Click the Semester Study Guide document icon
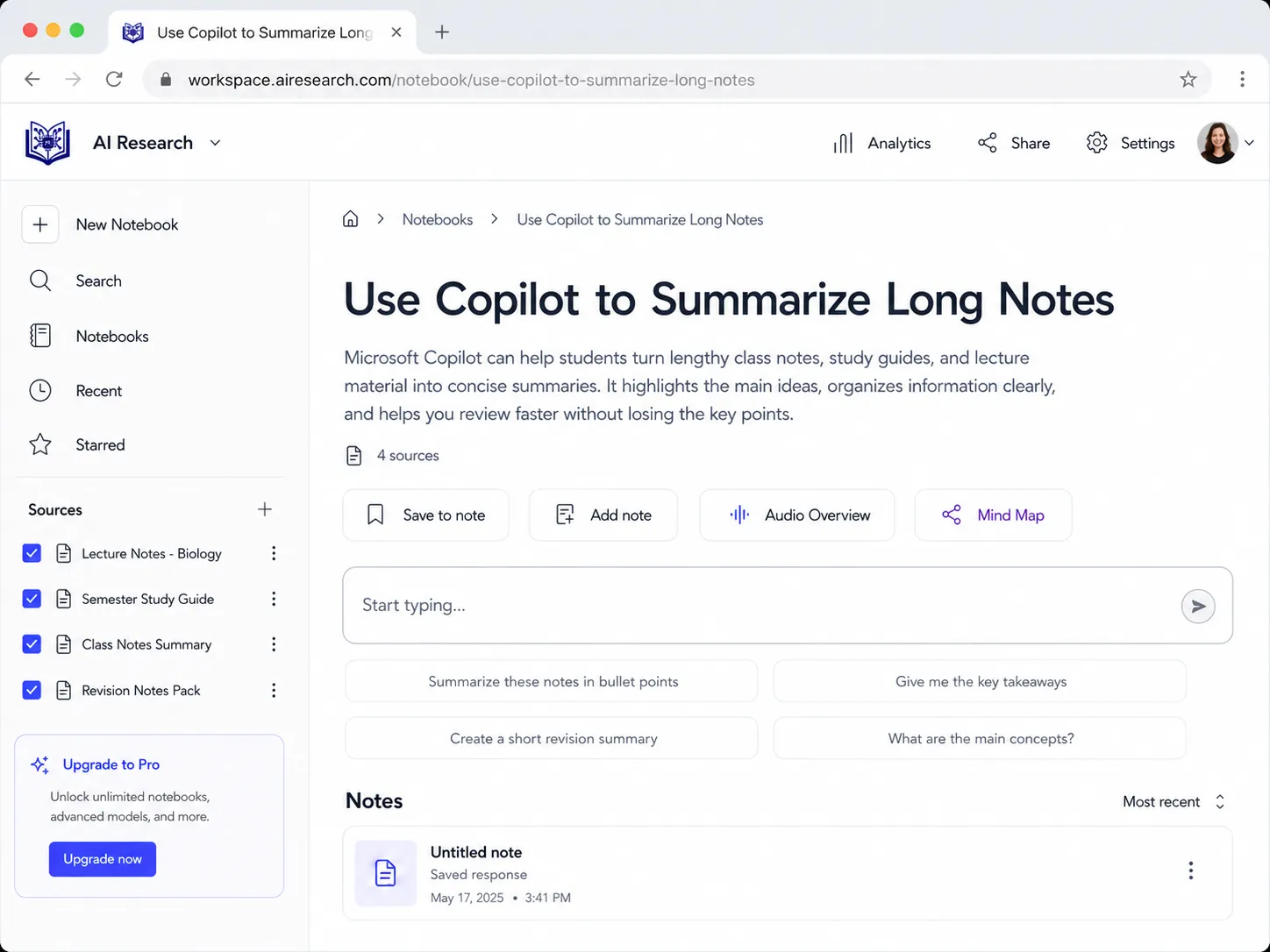Viewport: 1270px width, 952px height. (x=63, y=599)
